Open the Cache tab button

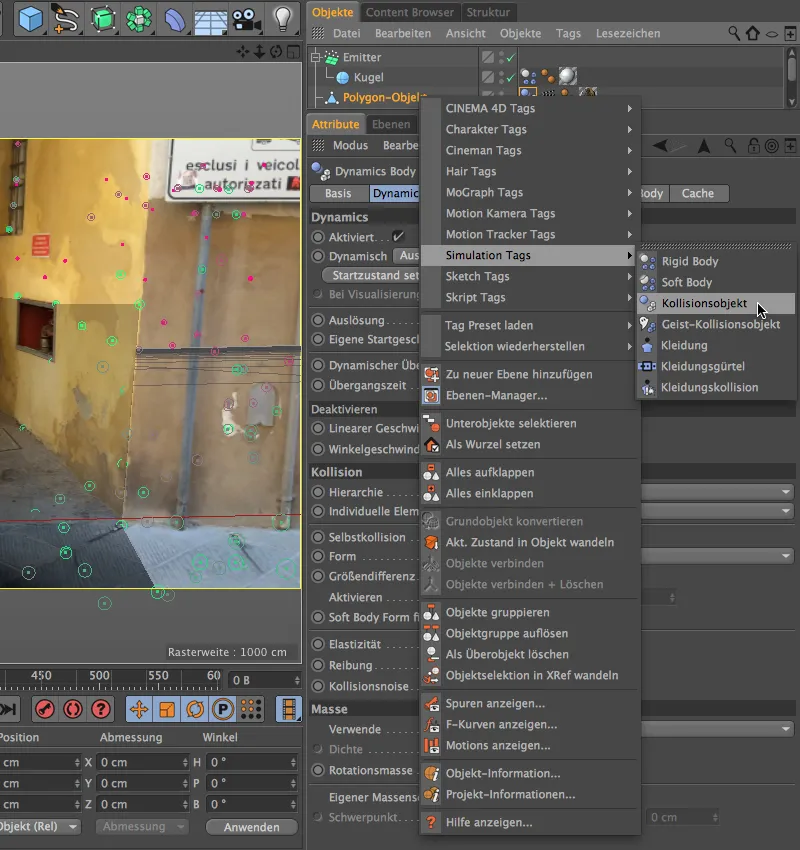[x=698, y=193]
